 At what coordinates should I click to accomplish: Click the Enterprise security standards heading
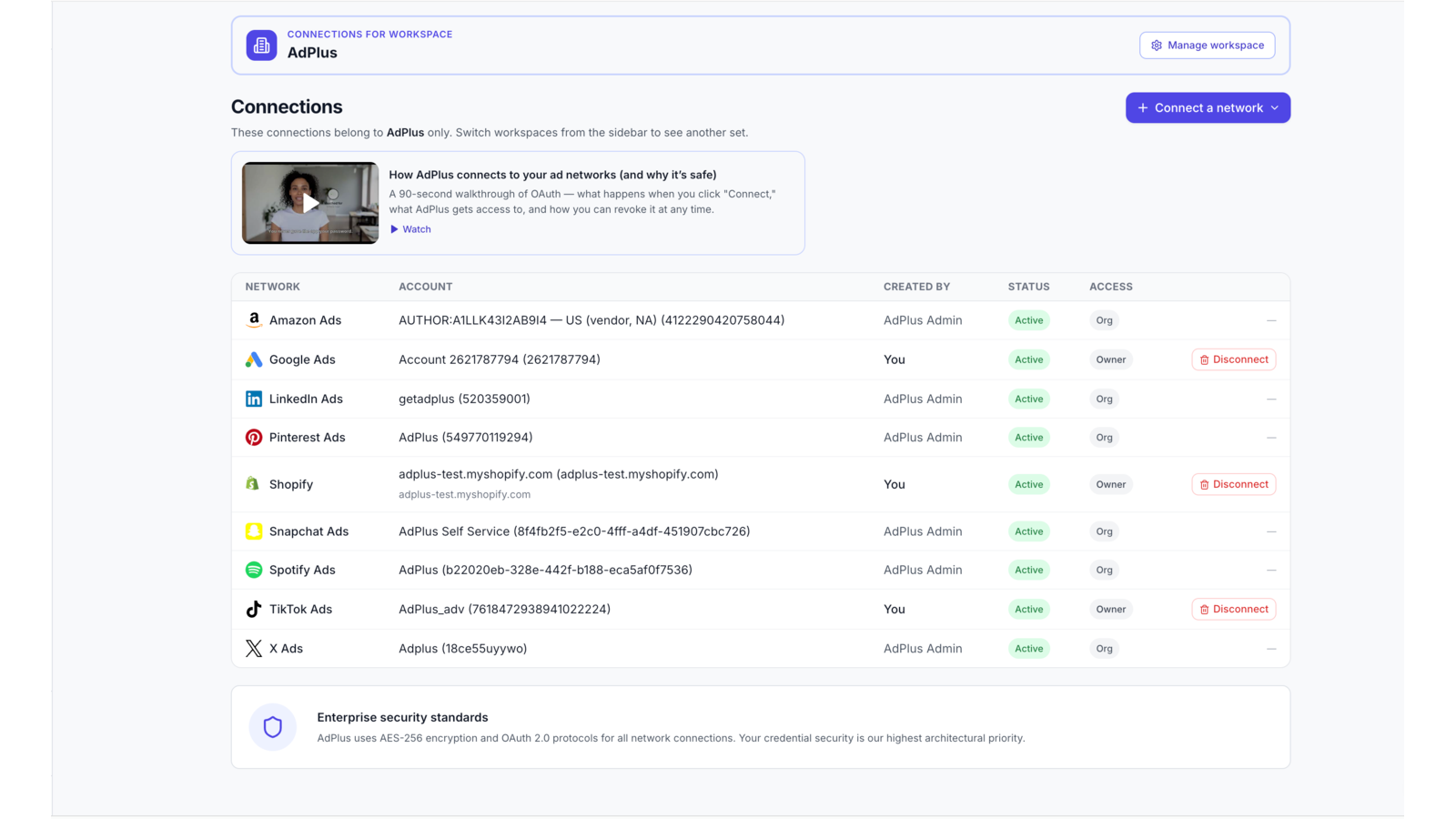tap(402, 717)
